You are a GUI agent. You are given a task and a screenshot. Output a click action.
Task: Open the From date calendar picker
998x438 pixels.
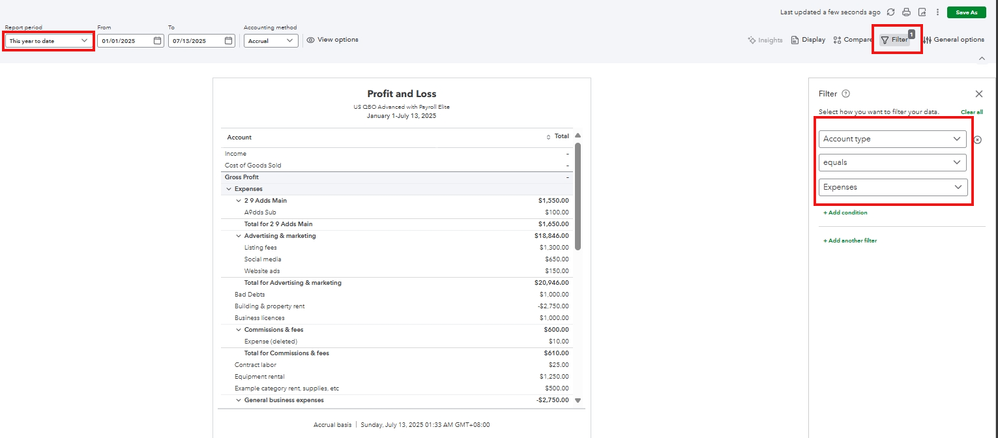[157, 41]
